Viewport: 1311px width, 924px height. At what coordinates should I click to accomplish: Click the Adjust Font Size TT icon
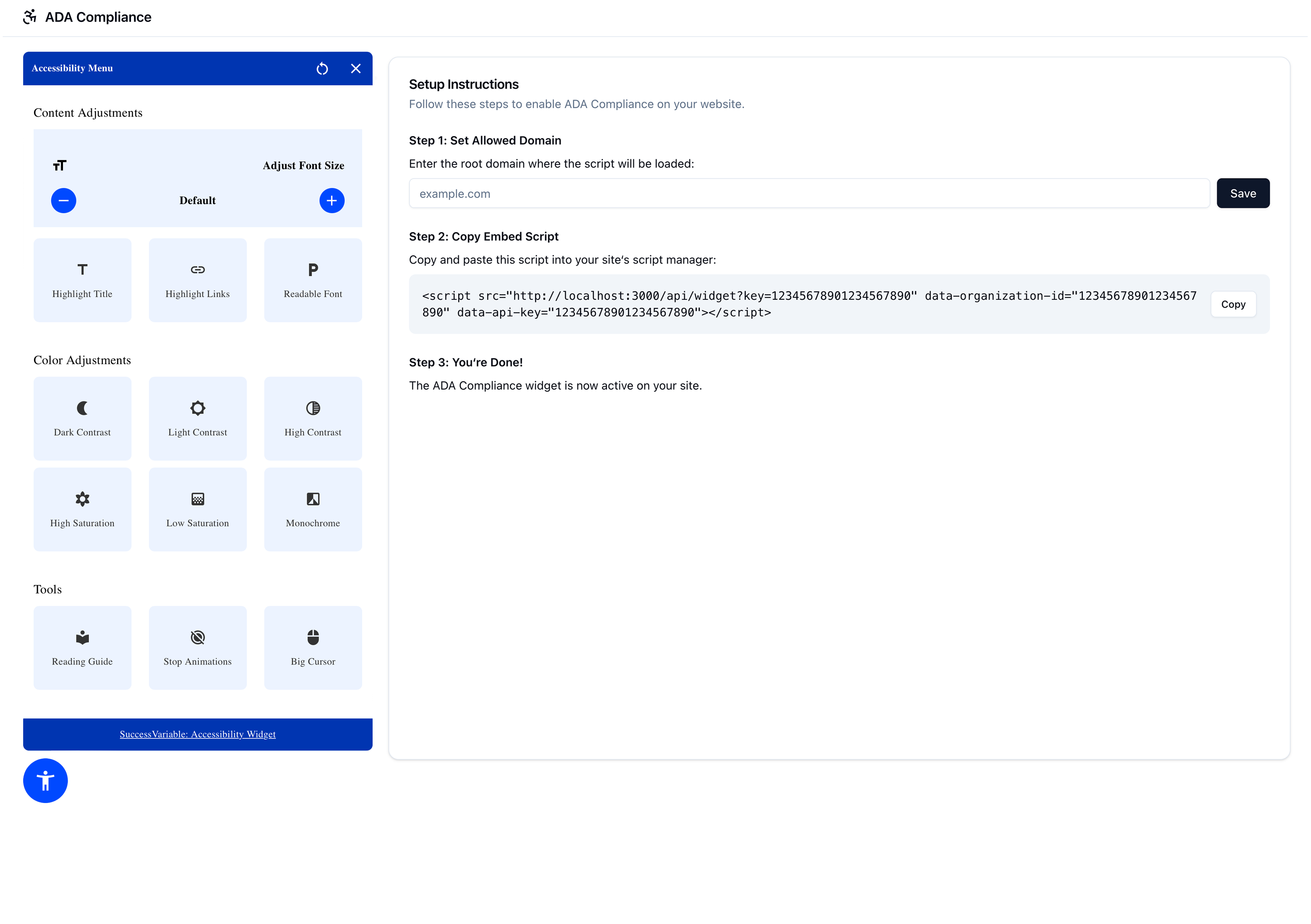coord(60,166)
